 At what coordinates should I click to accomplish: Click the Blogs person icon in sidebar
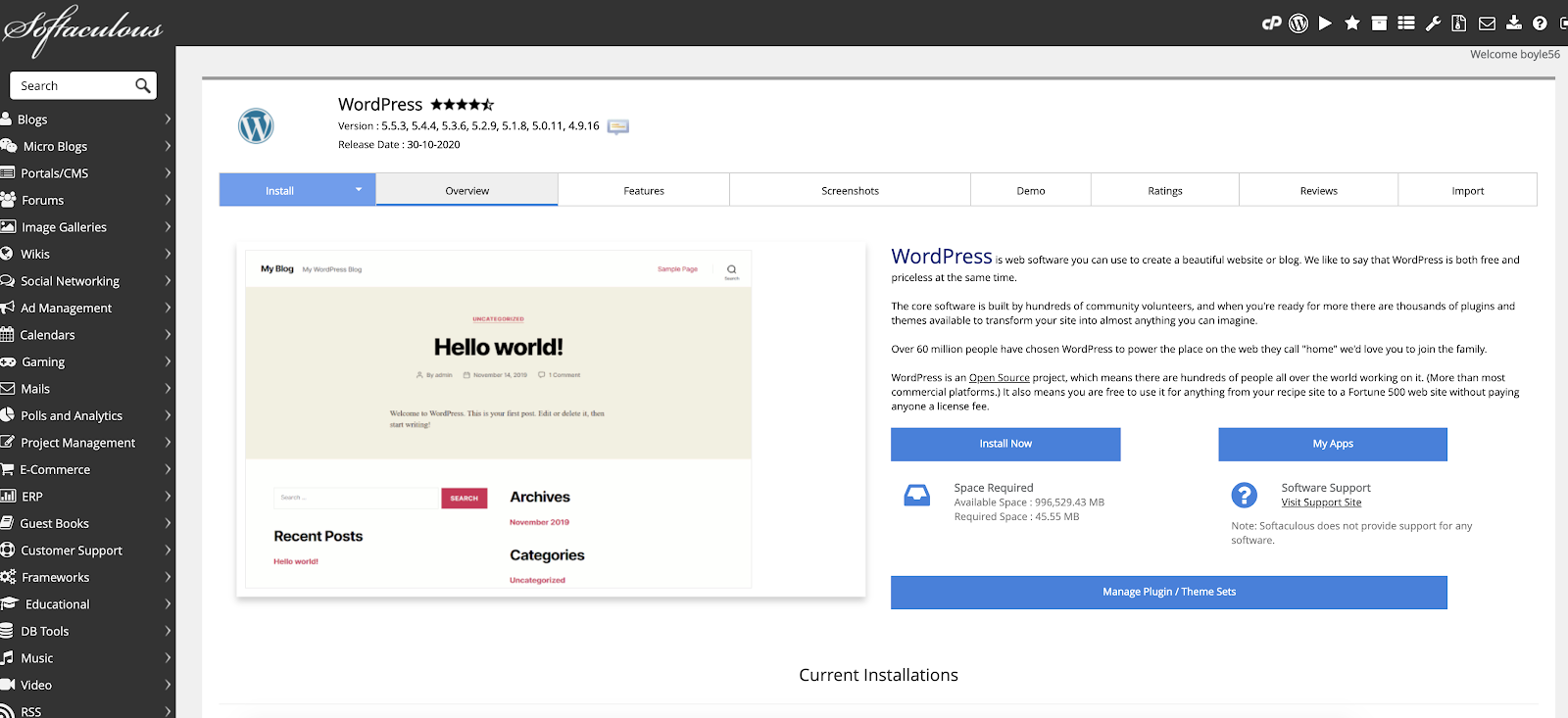[6, 120]
